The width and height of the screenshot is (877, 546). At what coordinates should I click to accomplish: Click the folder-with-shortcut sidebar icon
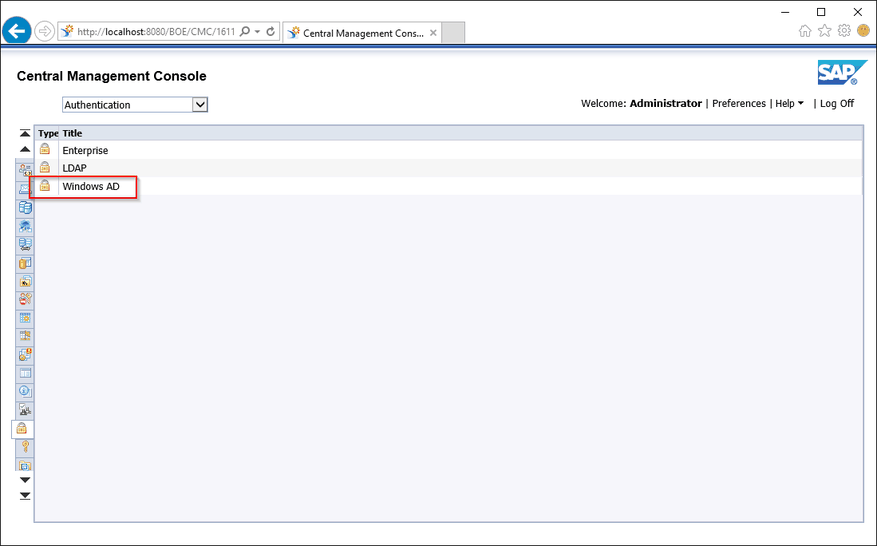tap(25, 281)
